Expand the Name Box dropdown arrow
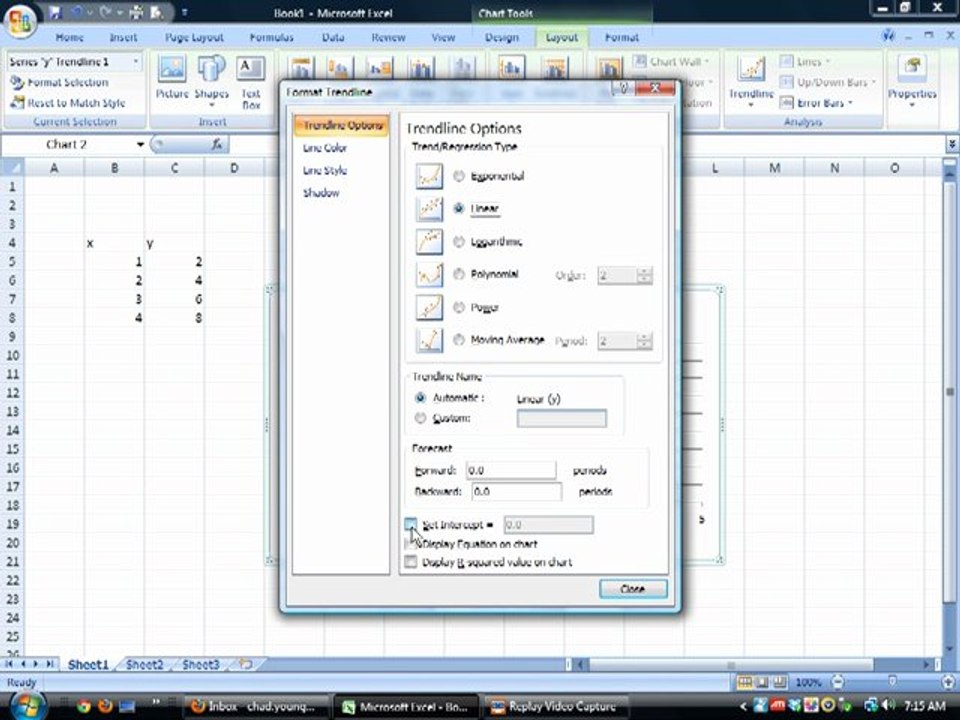This screenshot has height=720, width=960. (x=140, y=144)
